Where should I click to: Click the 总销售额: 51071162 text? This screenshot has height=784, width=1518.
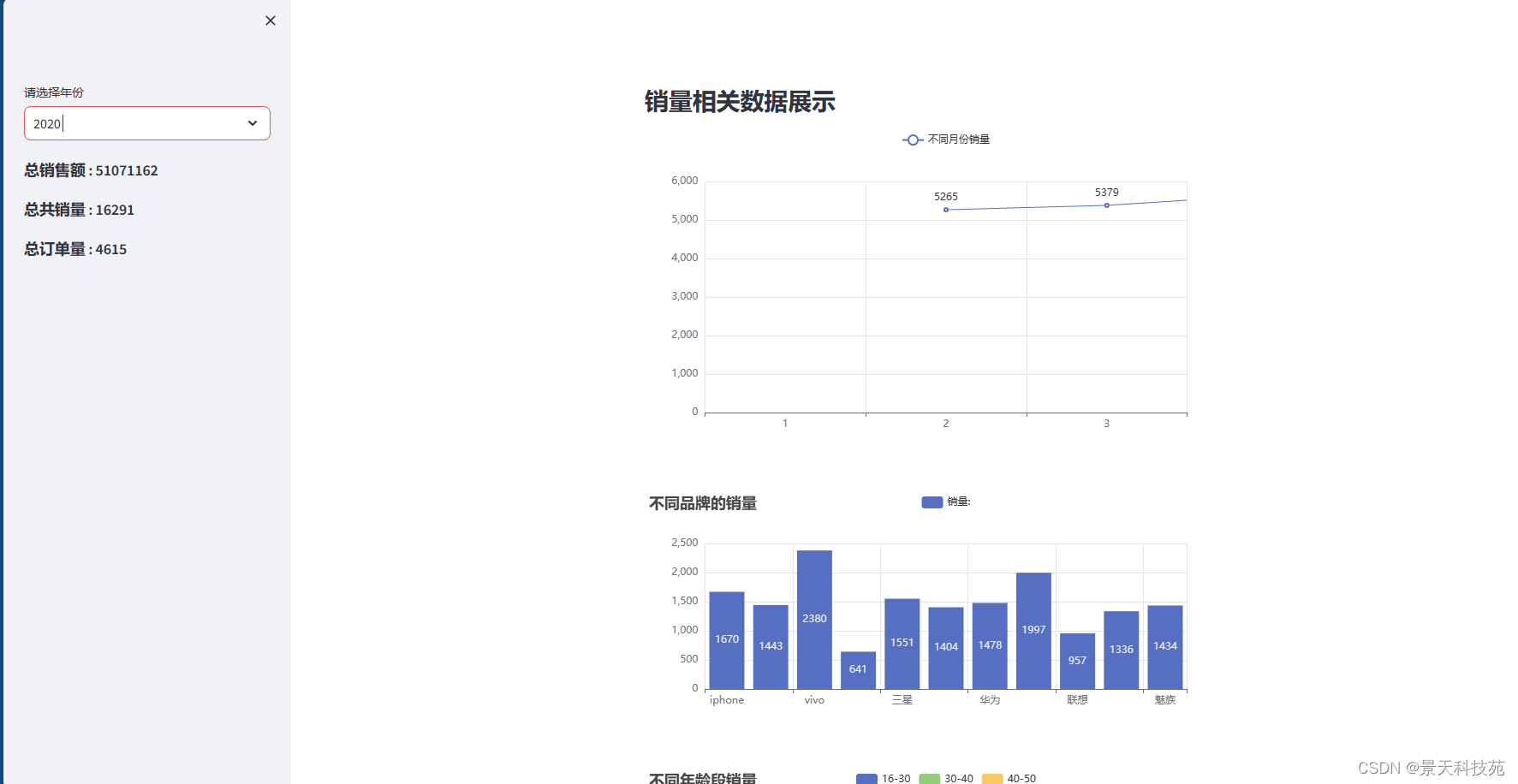click(x=91, y=170)
